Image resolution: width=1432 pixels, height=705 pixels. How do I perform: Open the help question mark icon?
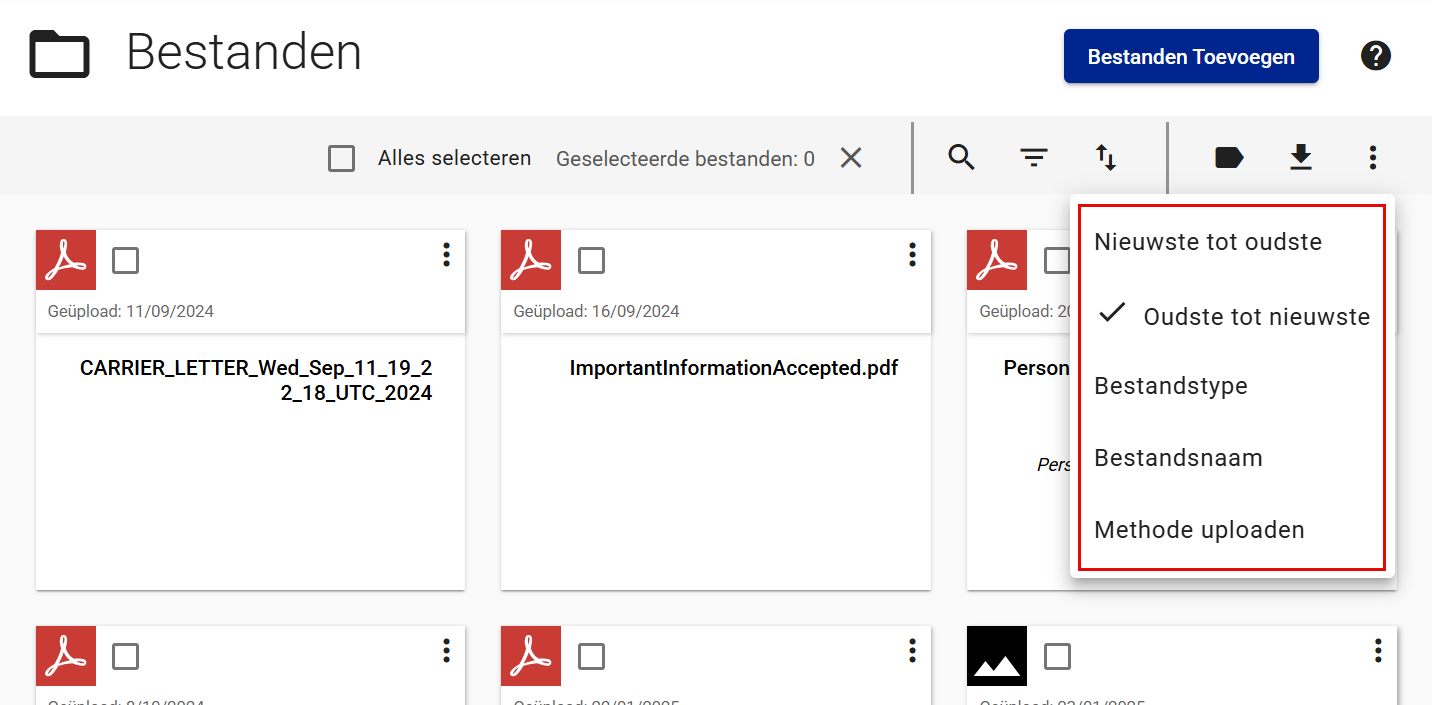(x=1376, y=56)
